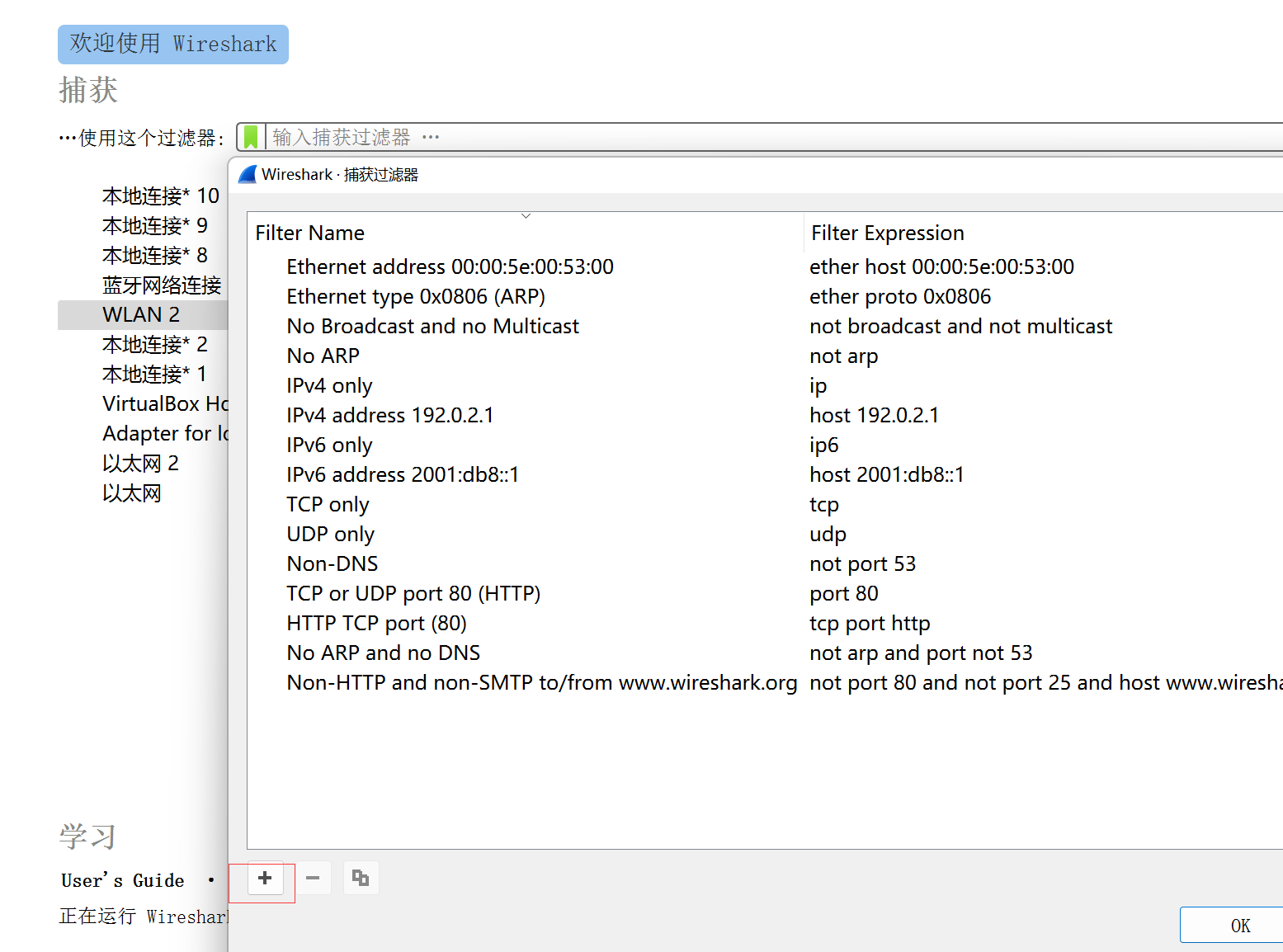
Task: Select the IPv4 address 192.0.2.1 filter
Action: pyautogui.click(x=390, y=415)
